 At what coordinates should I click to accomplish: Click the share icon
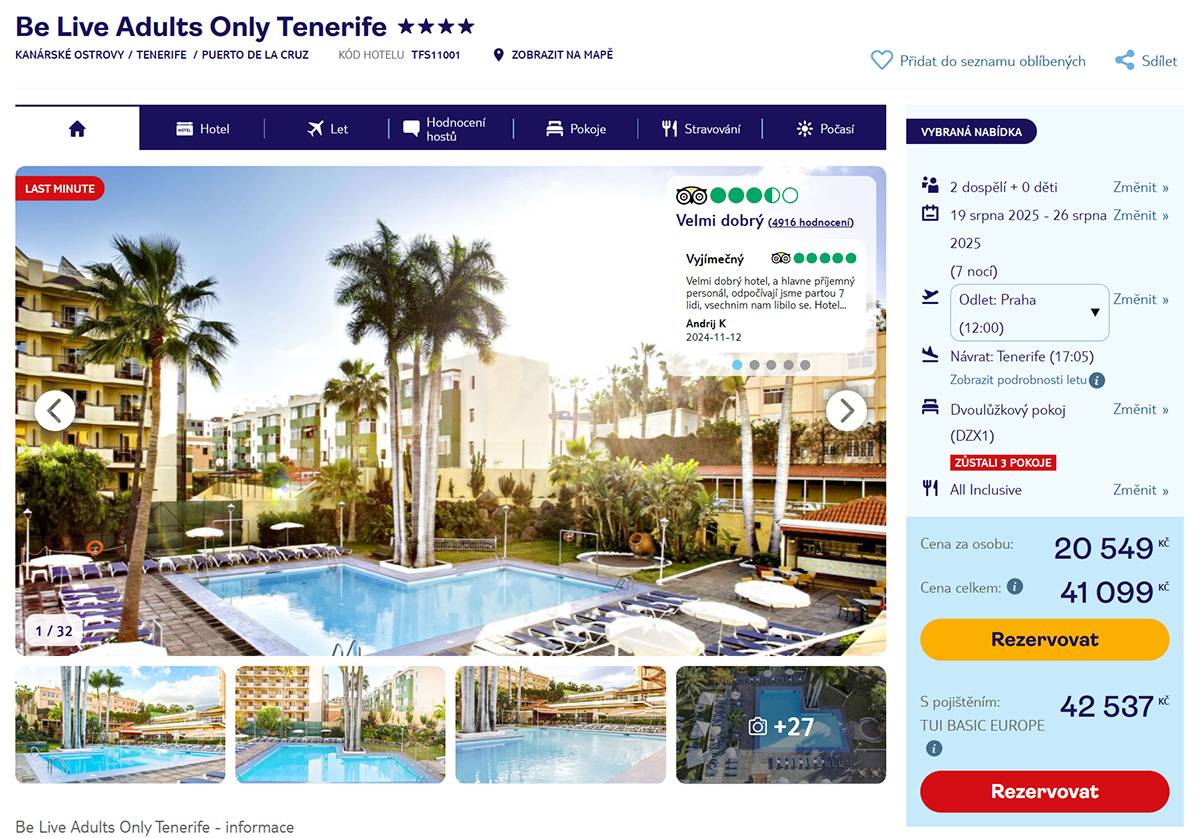point(1125,60)
